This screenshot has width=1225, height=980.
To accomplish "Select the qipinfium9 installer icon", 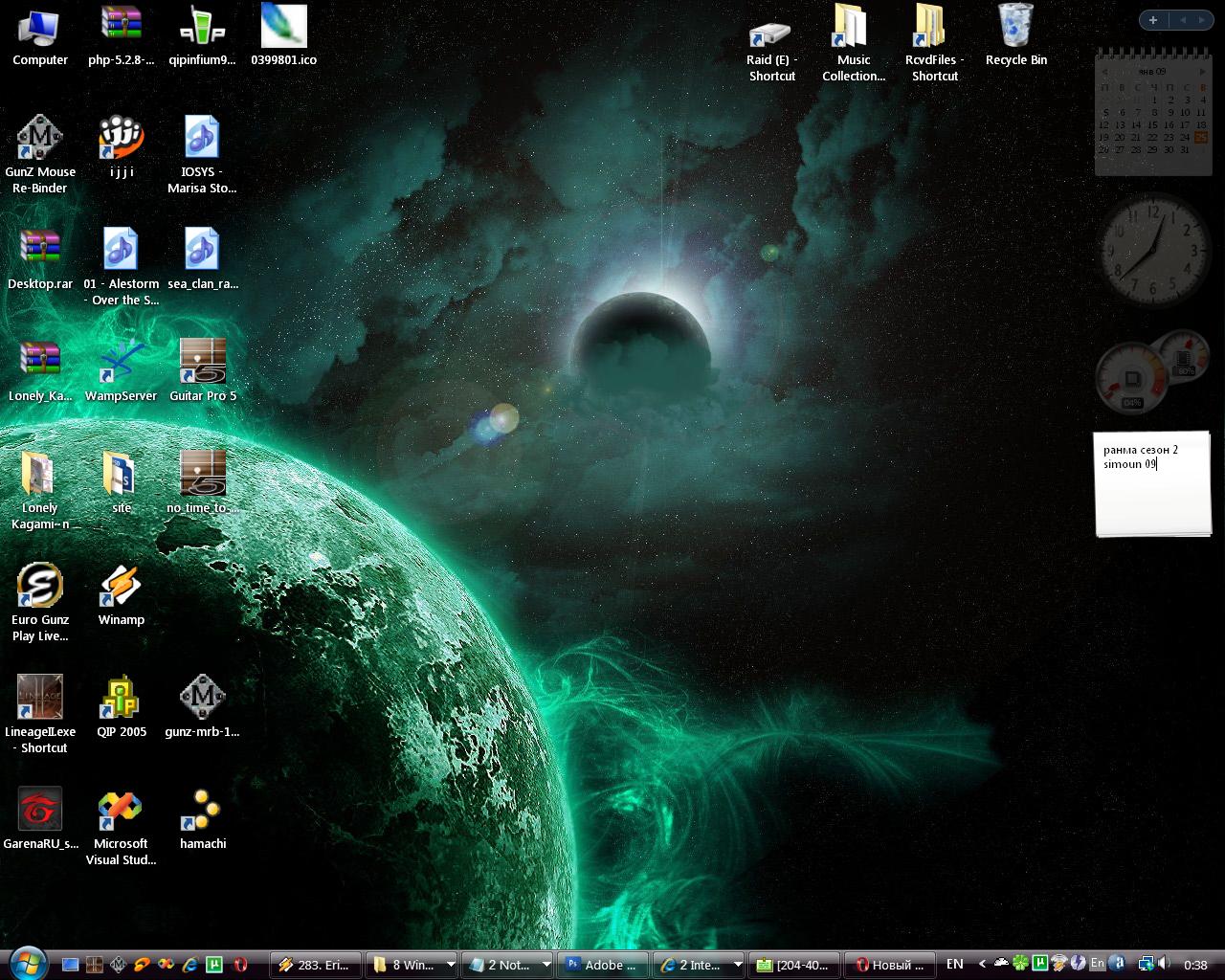I will point(202,36).
